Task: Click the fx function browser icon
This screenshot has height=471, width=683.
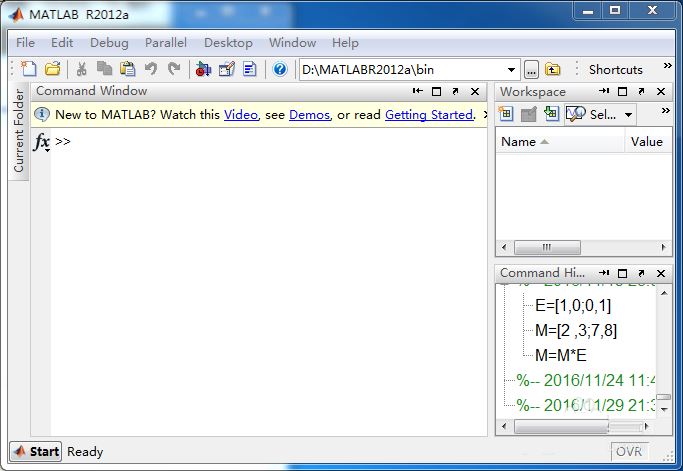Action: (41, 142)
